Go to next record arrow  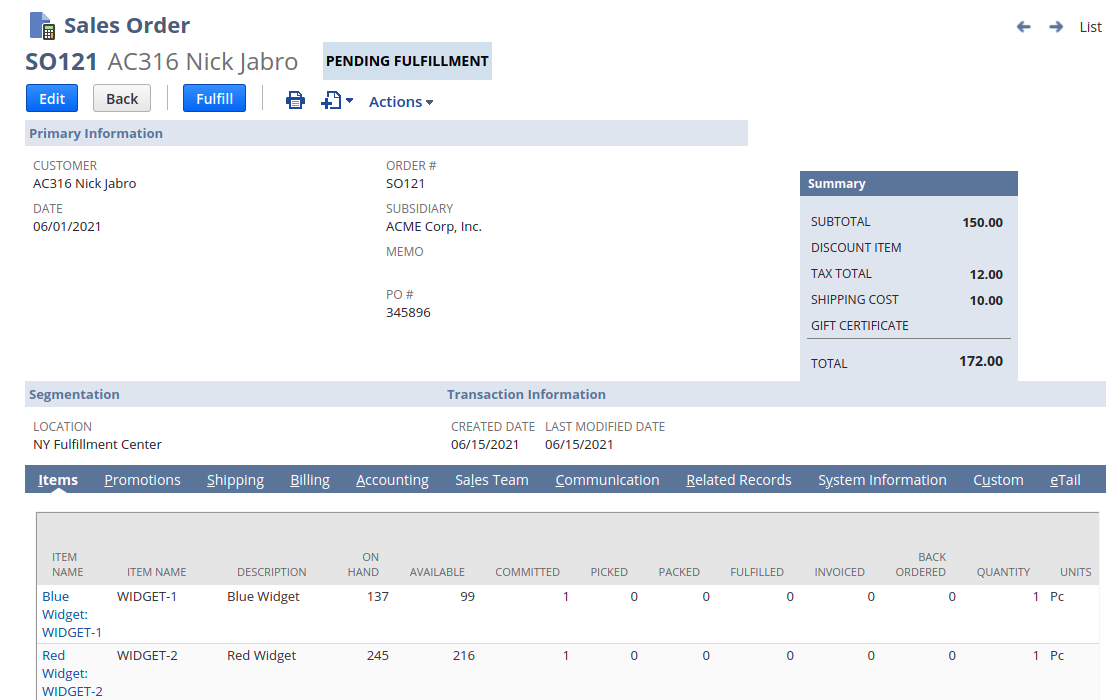[x=1056, y=27]
